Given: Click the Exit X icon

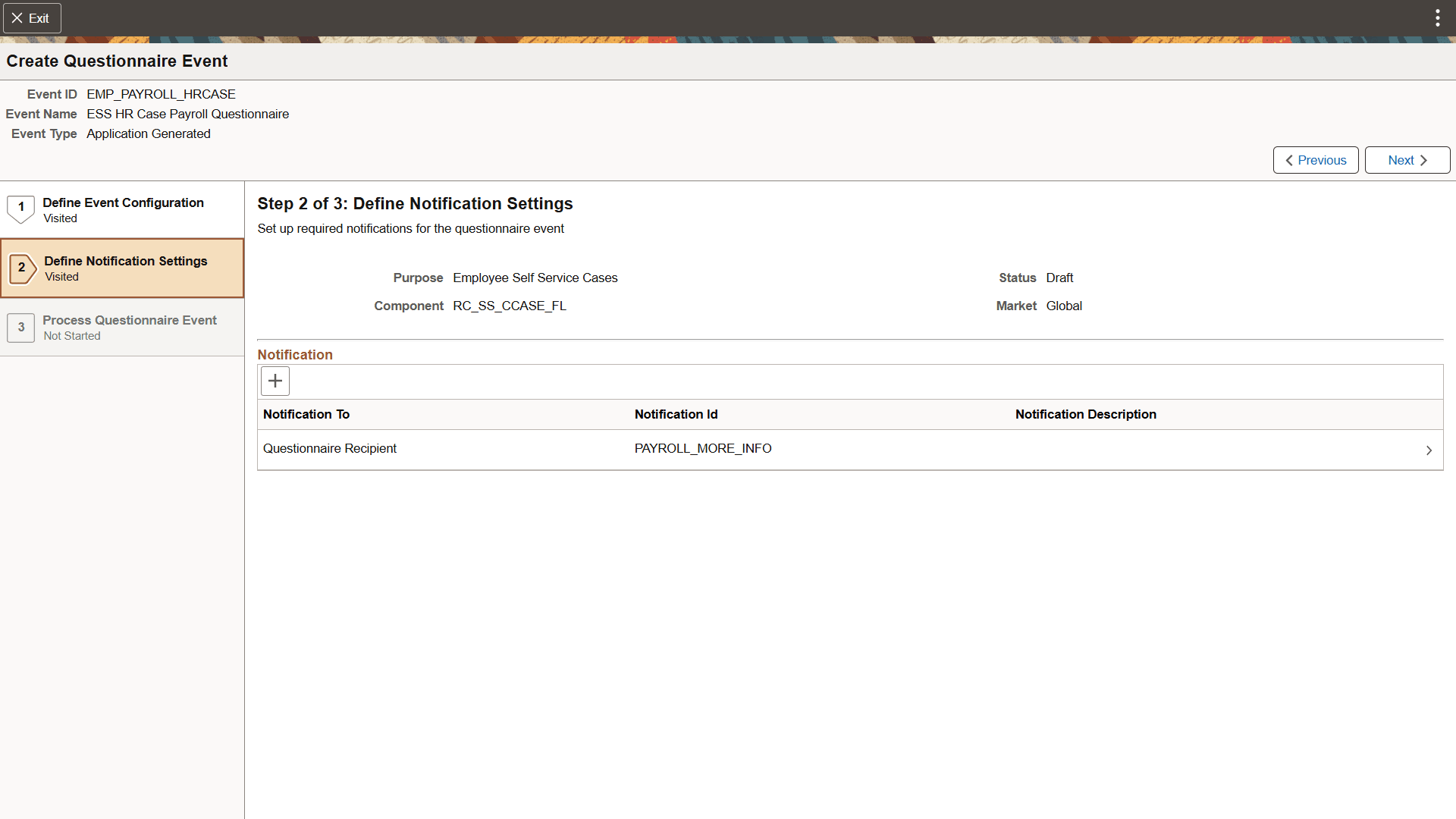Looking at the screenshot, I should [17, 17].
